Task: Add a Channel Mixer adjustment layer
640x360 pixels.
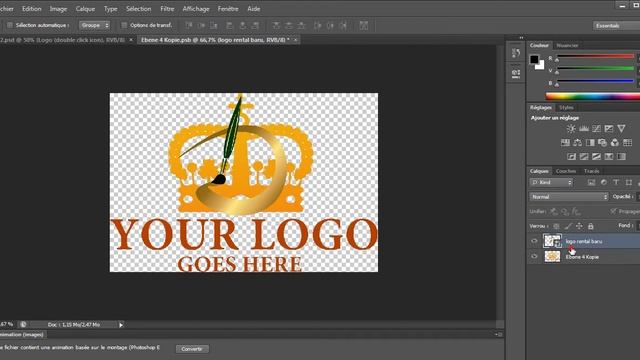Action: point(615,142)
